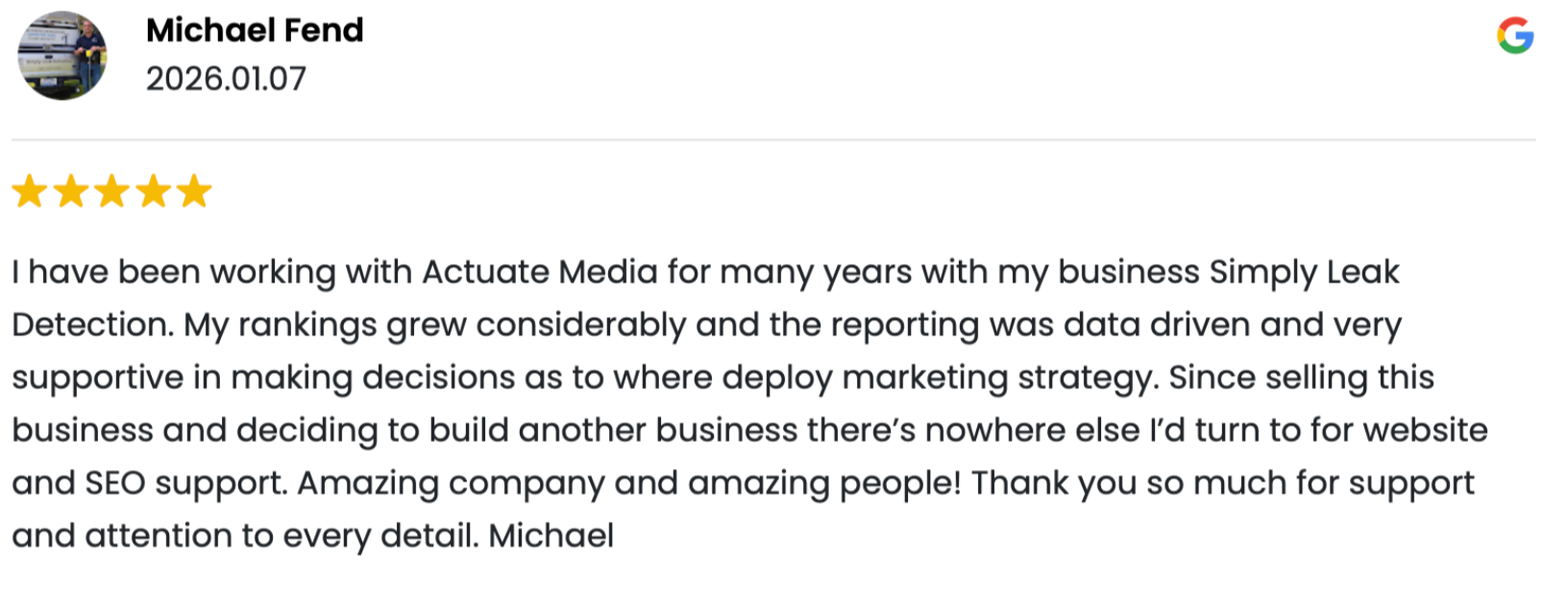Click the reviewer name Michael Fend
This screenshot has width=1568, height=592.
pos(255,31)
